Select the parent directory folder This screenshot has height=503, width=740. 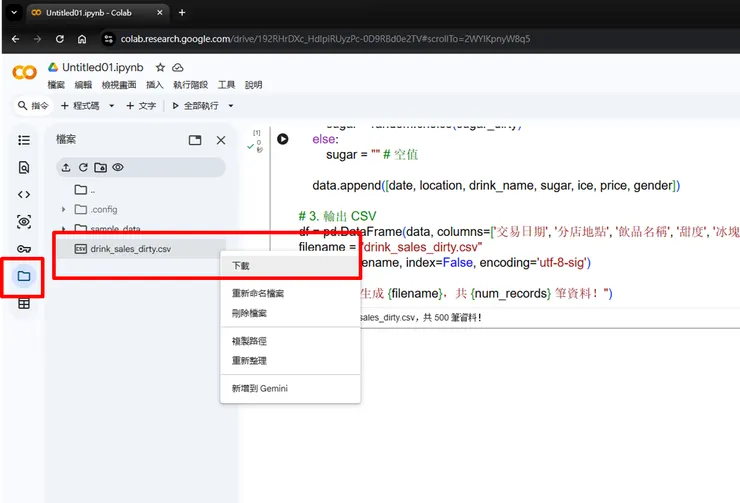(x=85, y=190)
